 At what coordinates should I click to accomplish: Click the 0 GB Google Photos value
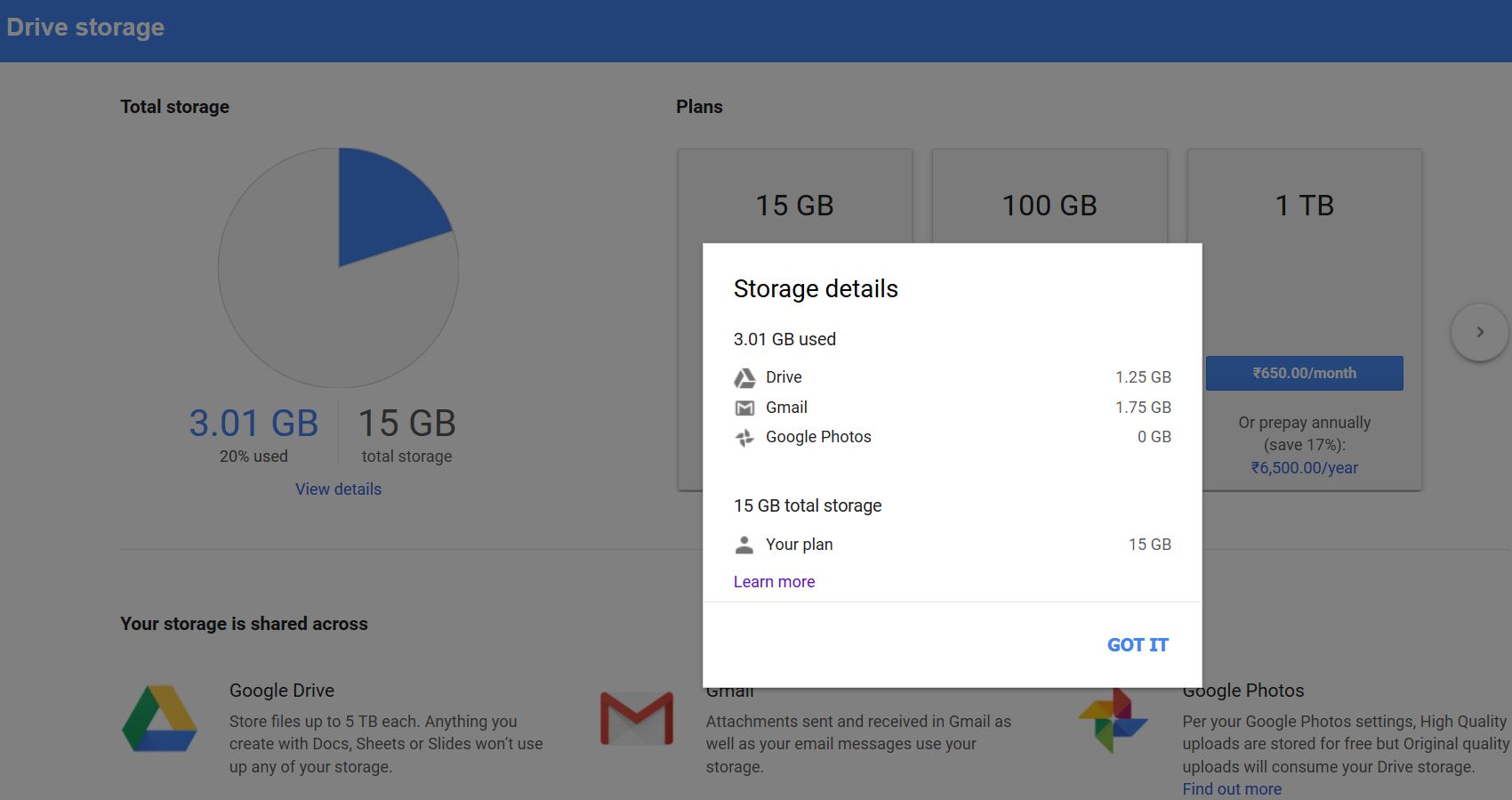pos(1154,437)
